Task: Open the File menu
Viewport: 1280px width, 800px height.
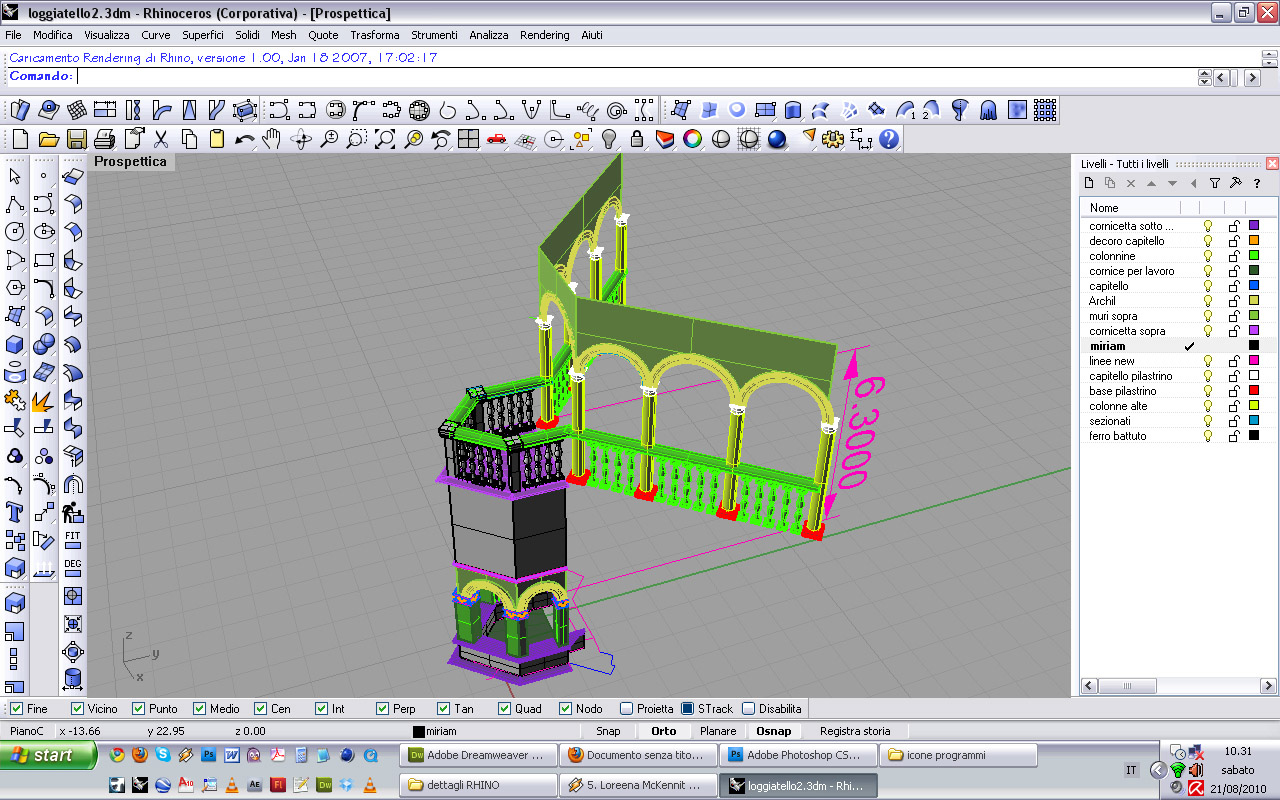Action: [x=13, y=35]
